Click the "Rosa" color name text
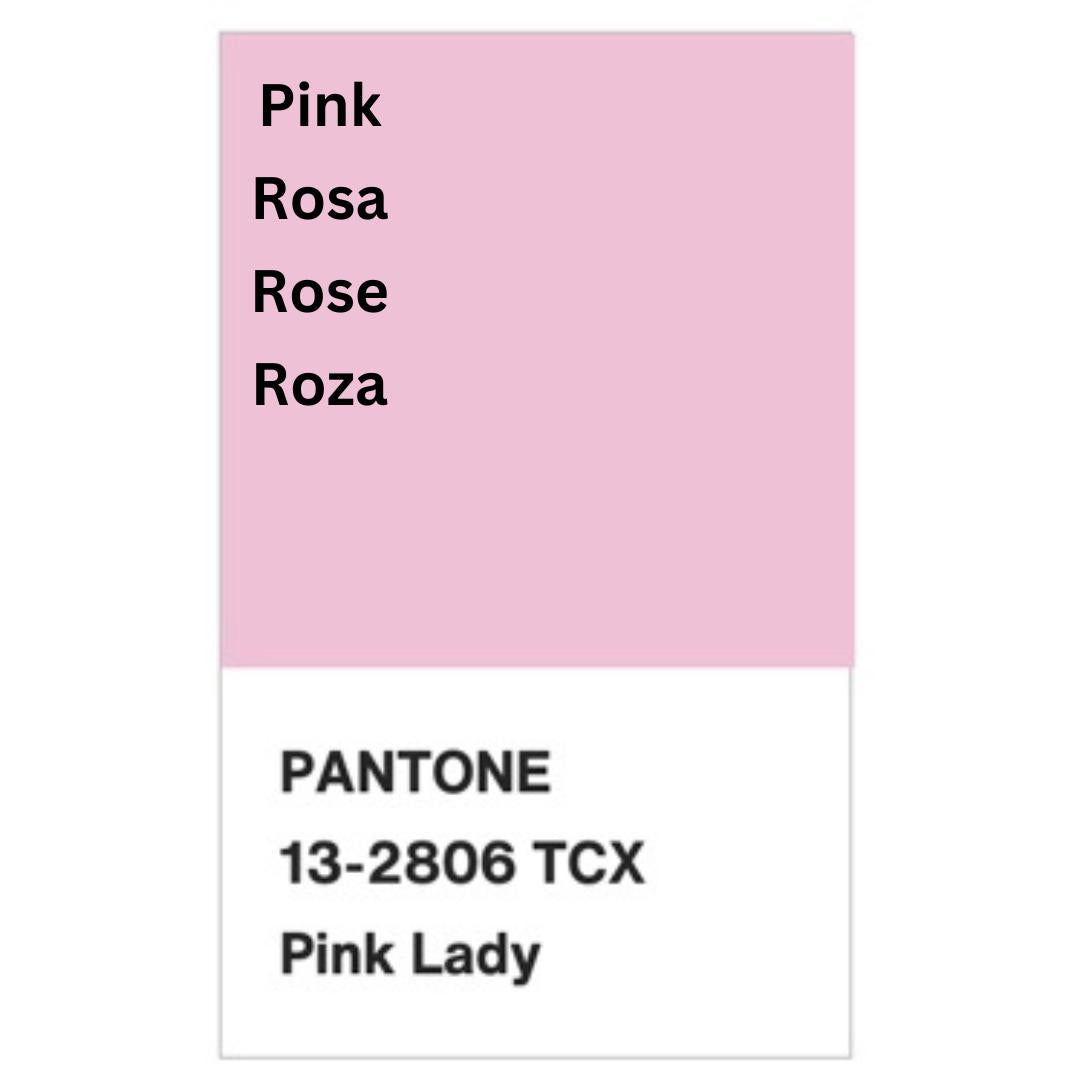This screenshot has width=1080, height=1080. point(320,199)
